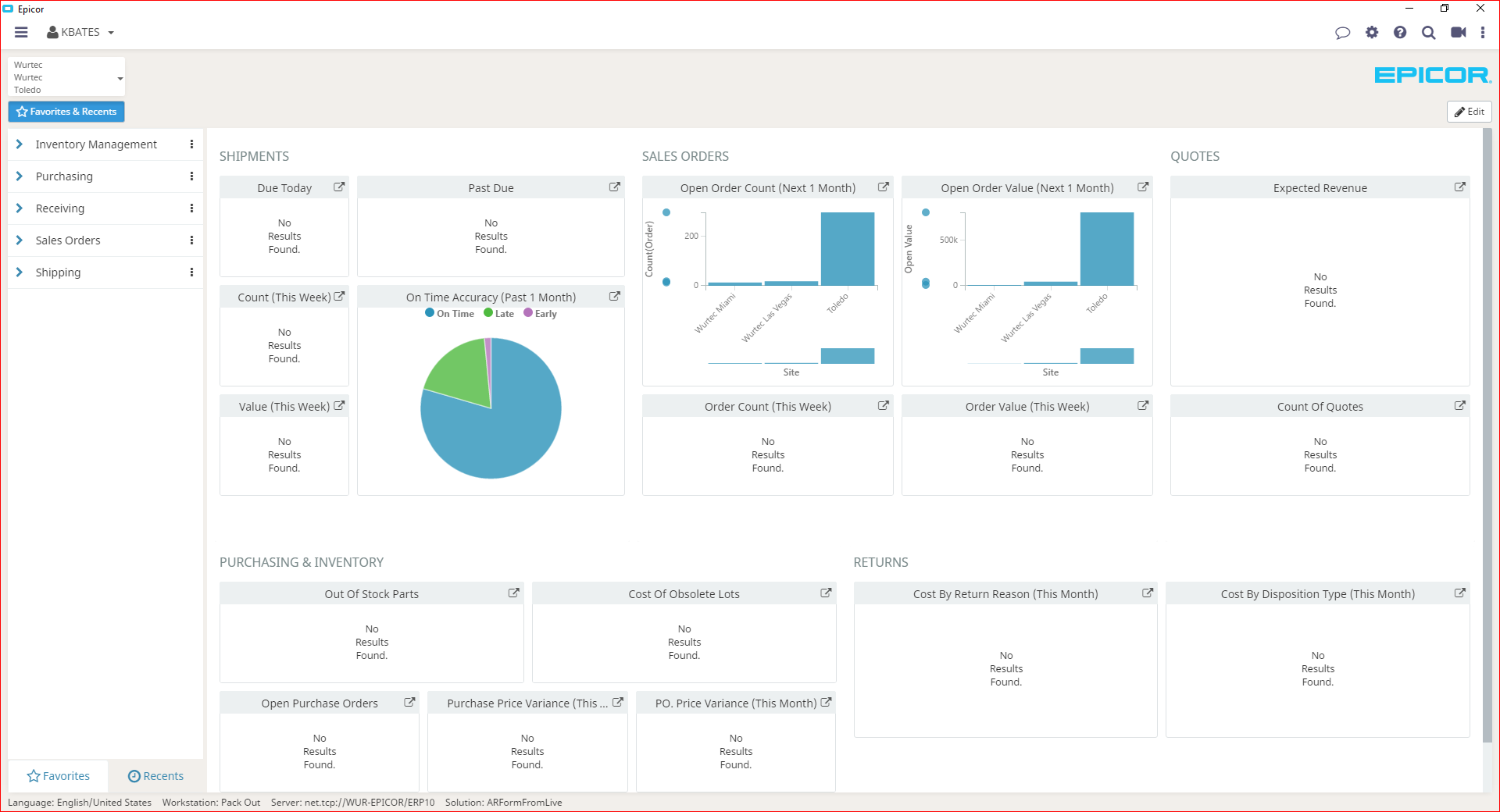The width and height of the screenshot is (1500, 812).
Task: Expand Sales Orders menu chevron
Action: pos(20,240)
